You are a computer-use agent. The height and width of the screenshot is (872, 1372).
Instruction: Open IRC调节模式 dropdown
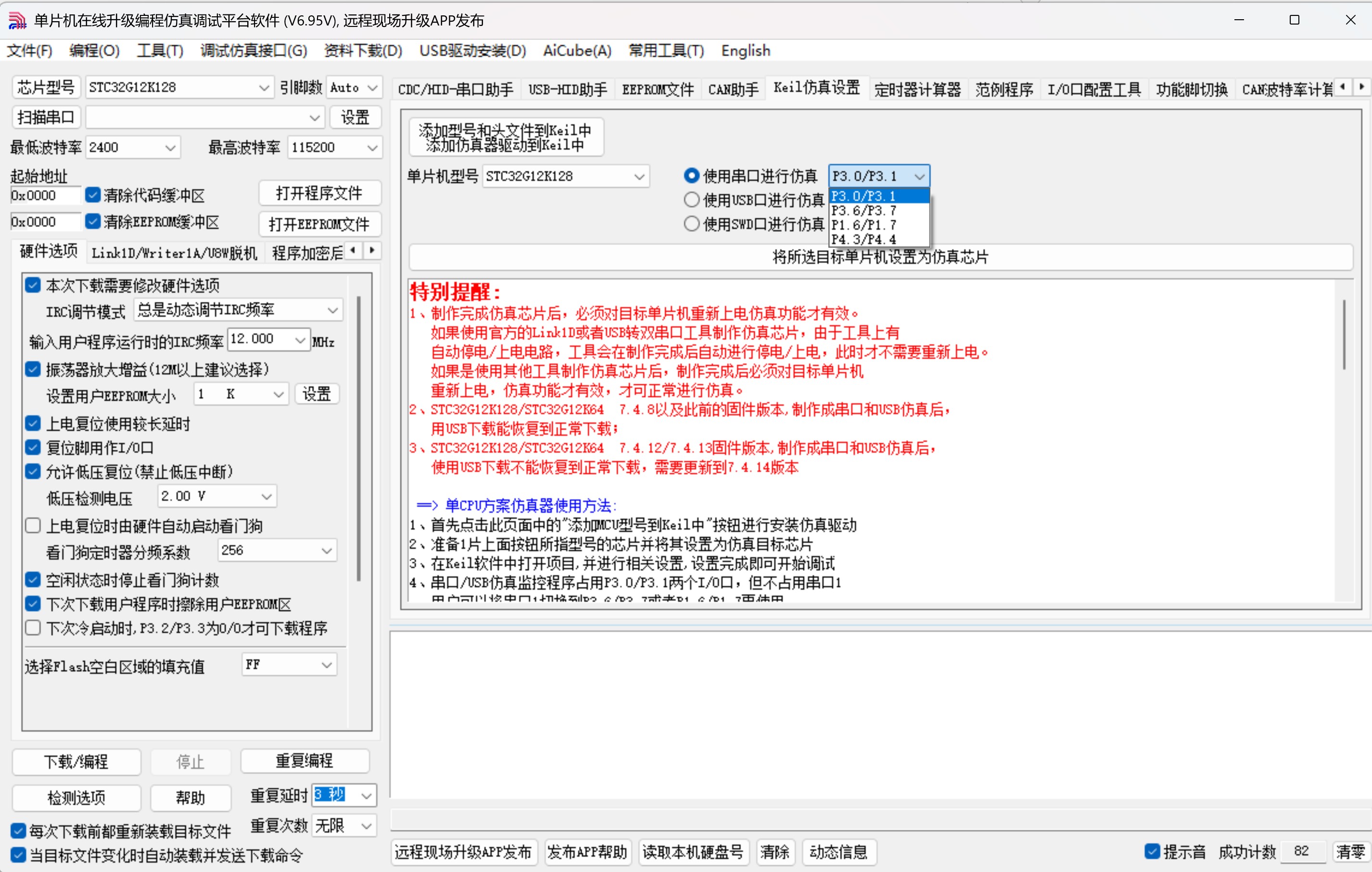(x=238, y=310)
